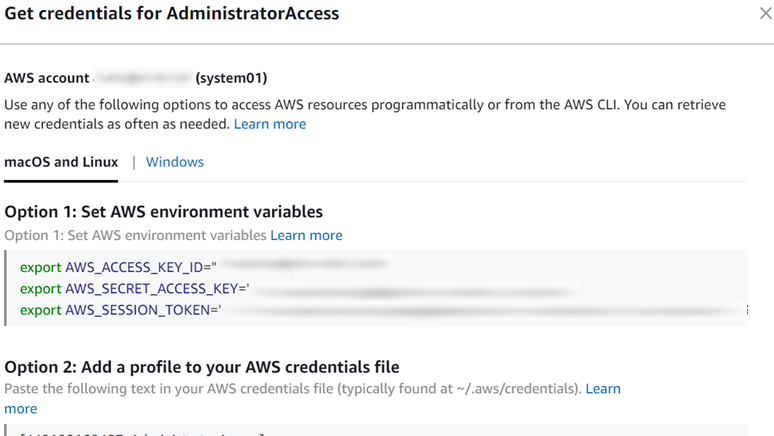Click the export AWS_SESSION_TOKEN line
The width and height of the screenshot is (774, 436).
[x=383, y=310]
